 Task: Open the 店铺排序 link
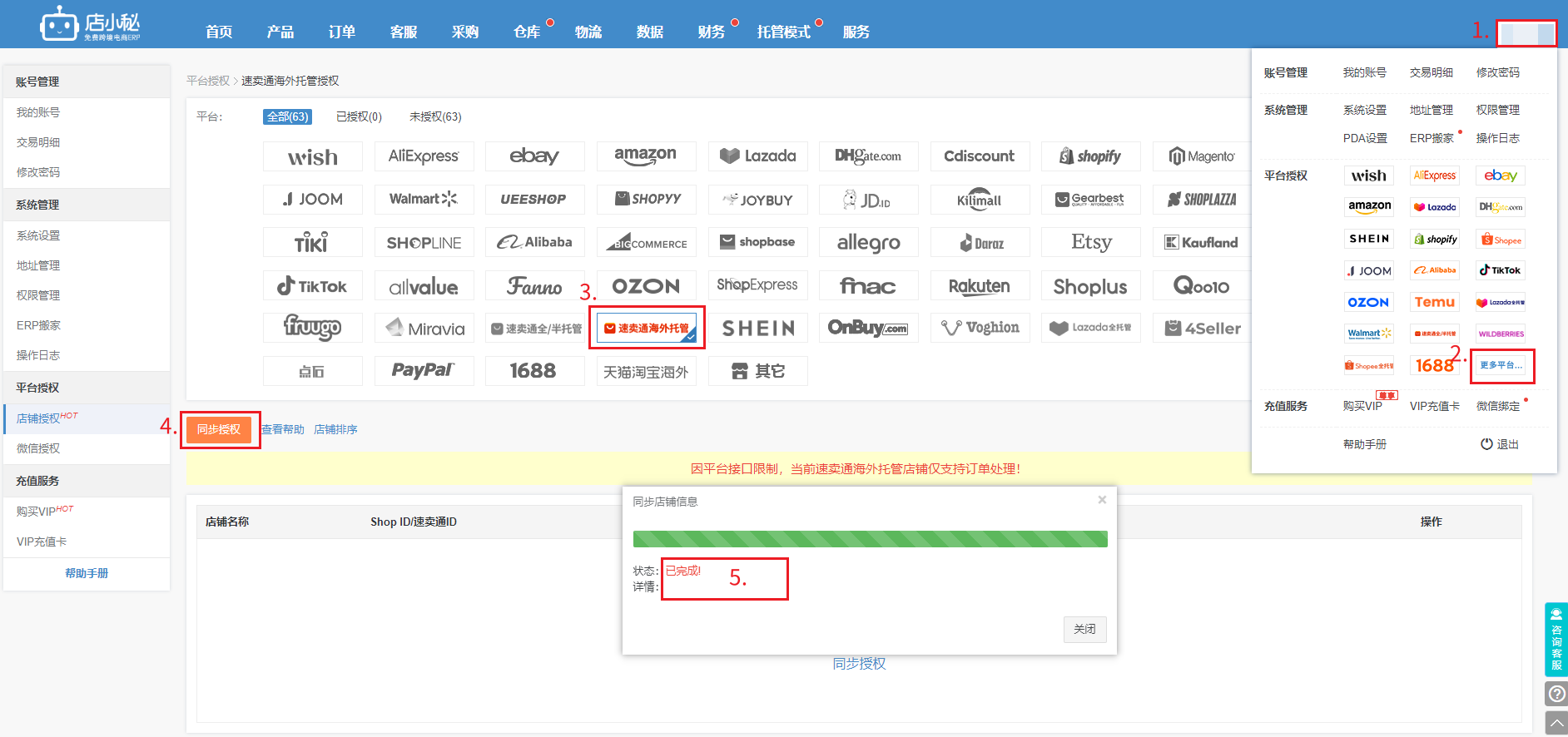pyautogui.click(x=335, y=429)
